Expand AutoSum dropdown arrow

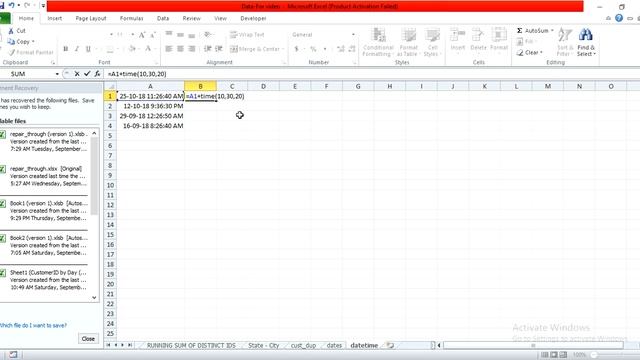click(552, 31)
